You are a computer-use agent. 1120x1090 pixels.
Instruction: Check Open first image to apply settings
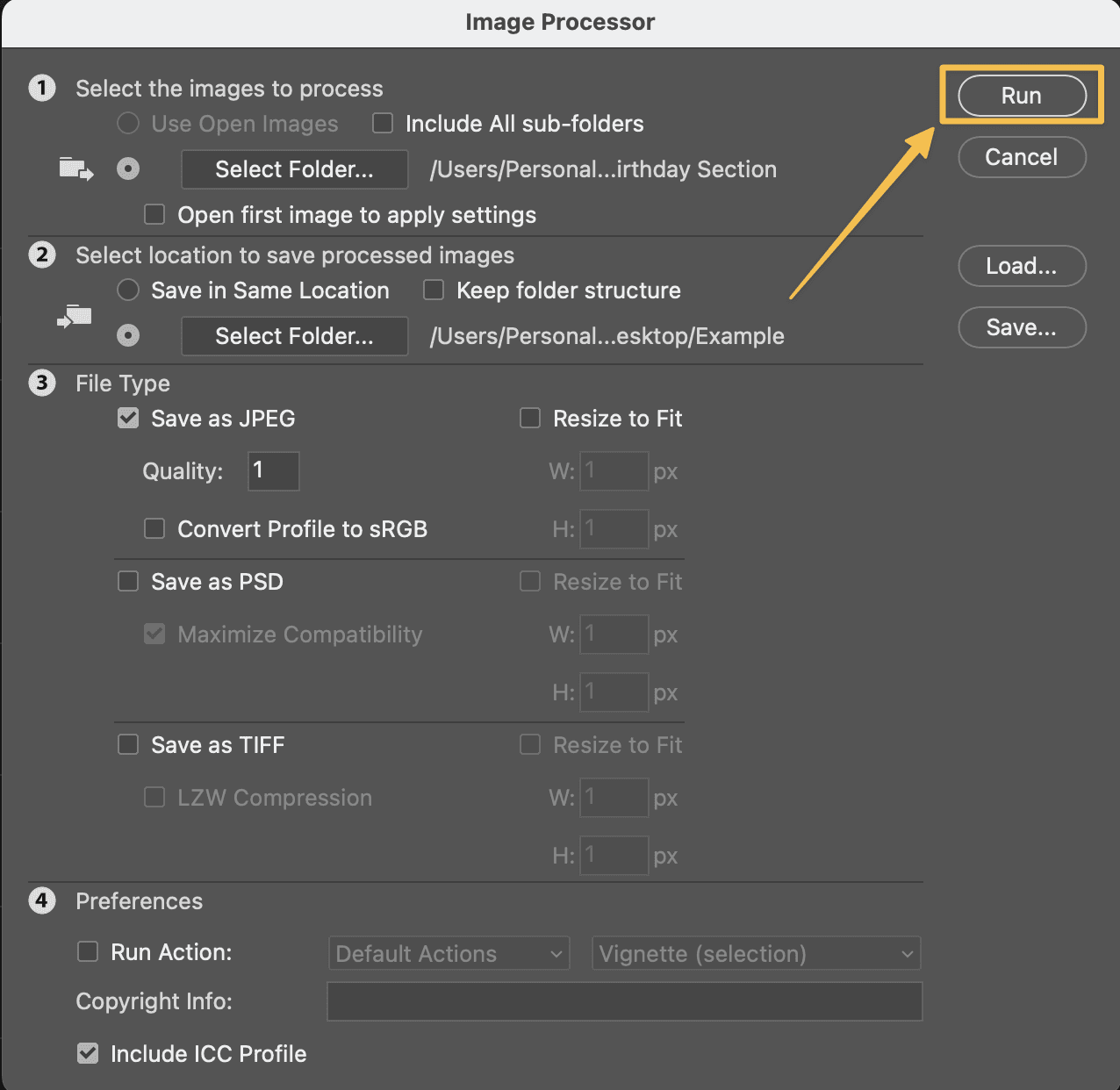pyautogui.click(x=154, y=214)
